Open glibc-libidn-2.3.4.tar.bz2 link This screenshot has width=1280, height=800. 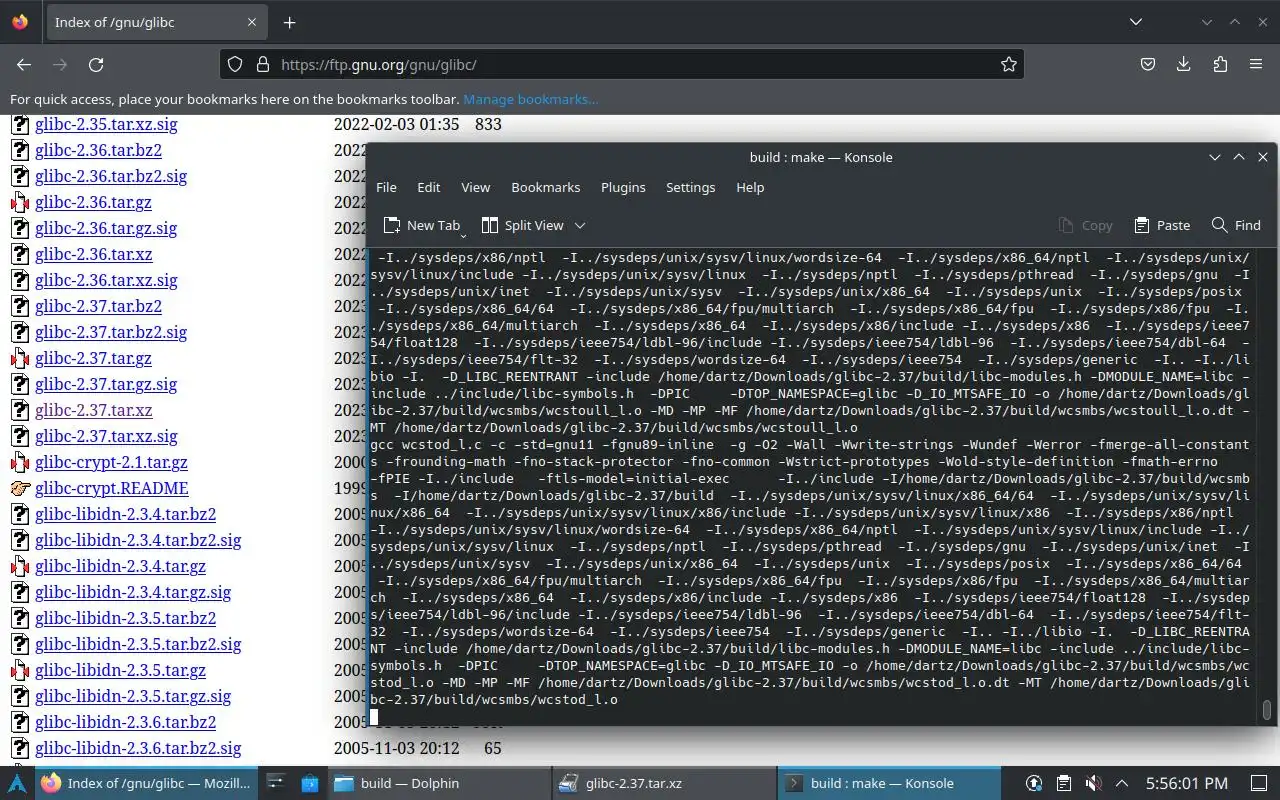coord(125,514)
